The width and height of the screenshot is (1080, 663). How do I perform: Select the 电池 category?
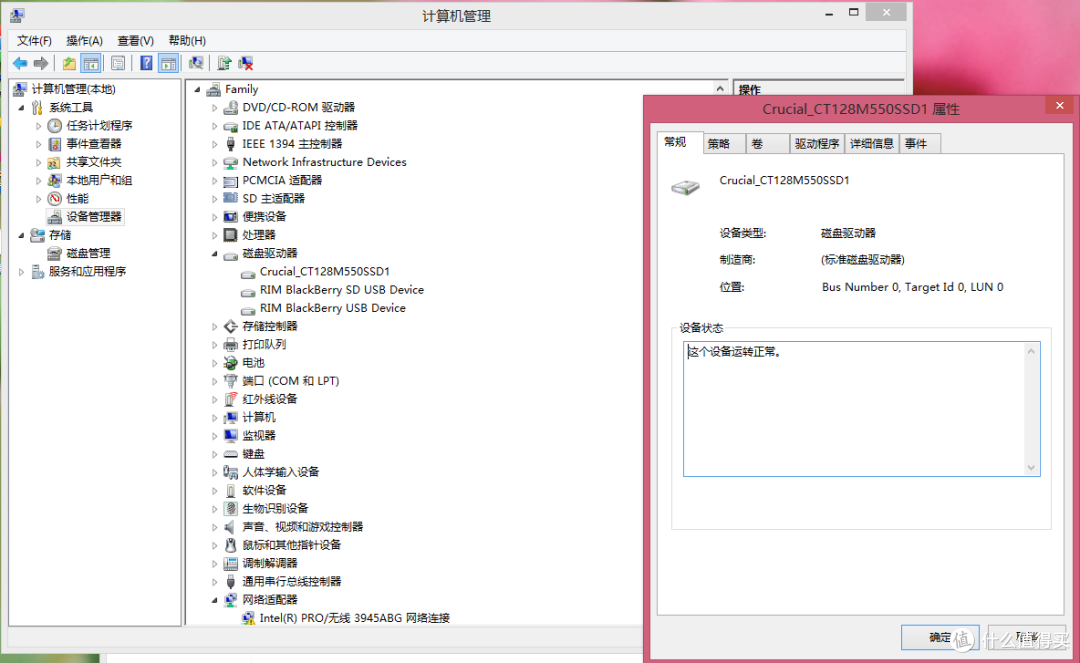tap(253, 363)
